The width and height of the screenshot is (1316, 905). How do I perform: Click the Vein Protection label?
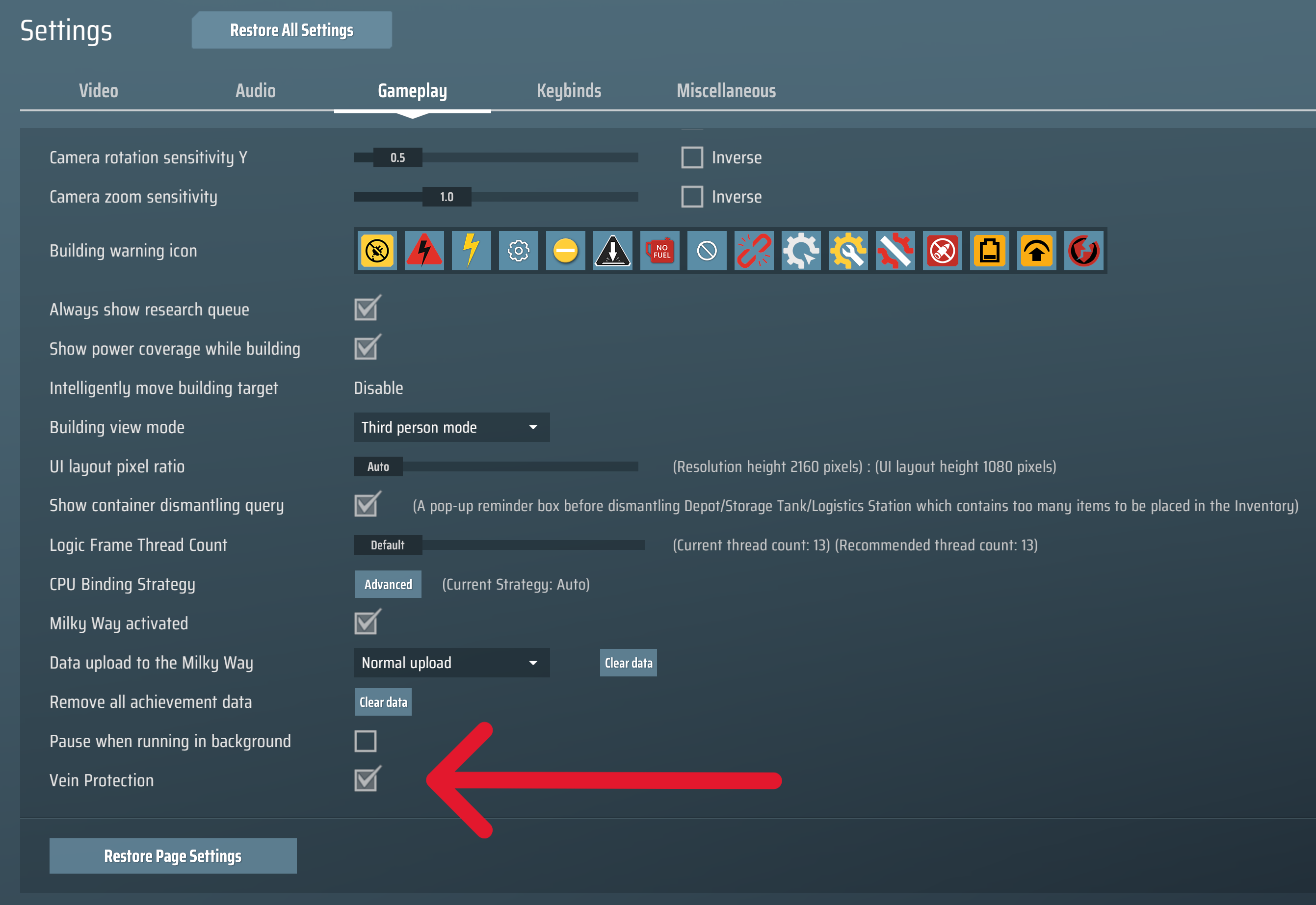pos(102,780)
